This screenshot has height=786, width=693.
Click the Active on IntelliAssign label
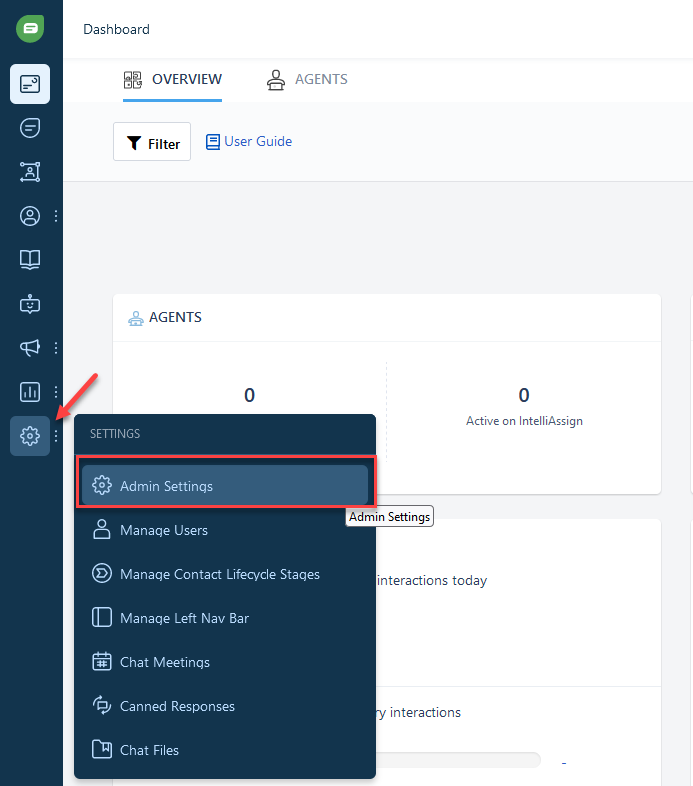[524, 421]
